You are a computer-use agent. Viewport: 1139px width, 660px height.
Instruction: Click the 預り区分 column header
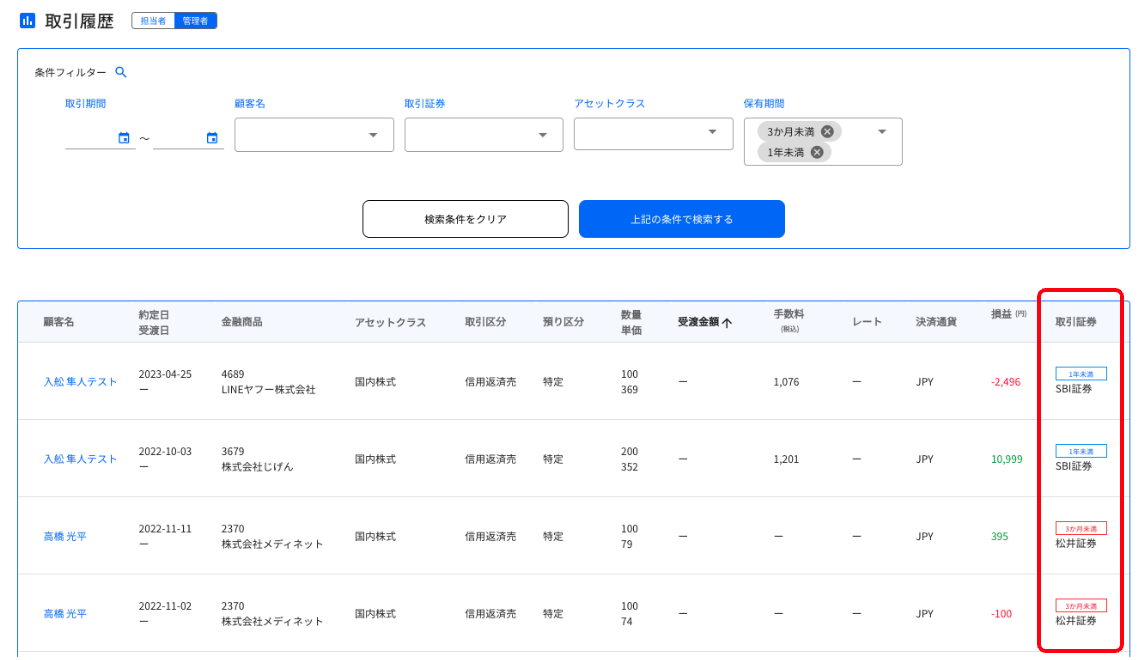coord(563,322)
